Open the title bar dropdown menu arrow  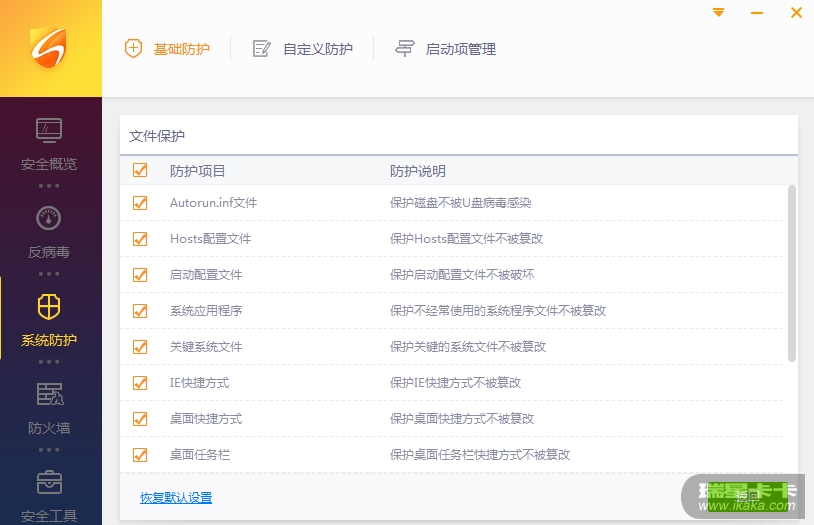[x=718, y=12]
